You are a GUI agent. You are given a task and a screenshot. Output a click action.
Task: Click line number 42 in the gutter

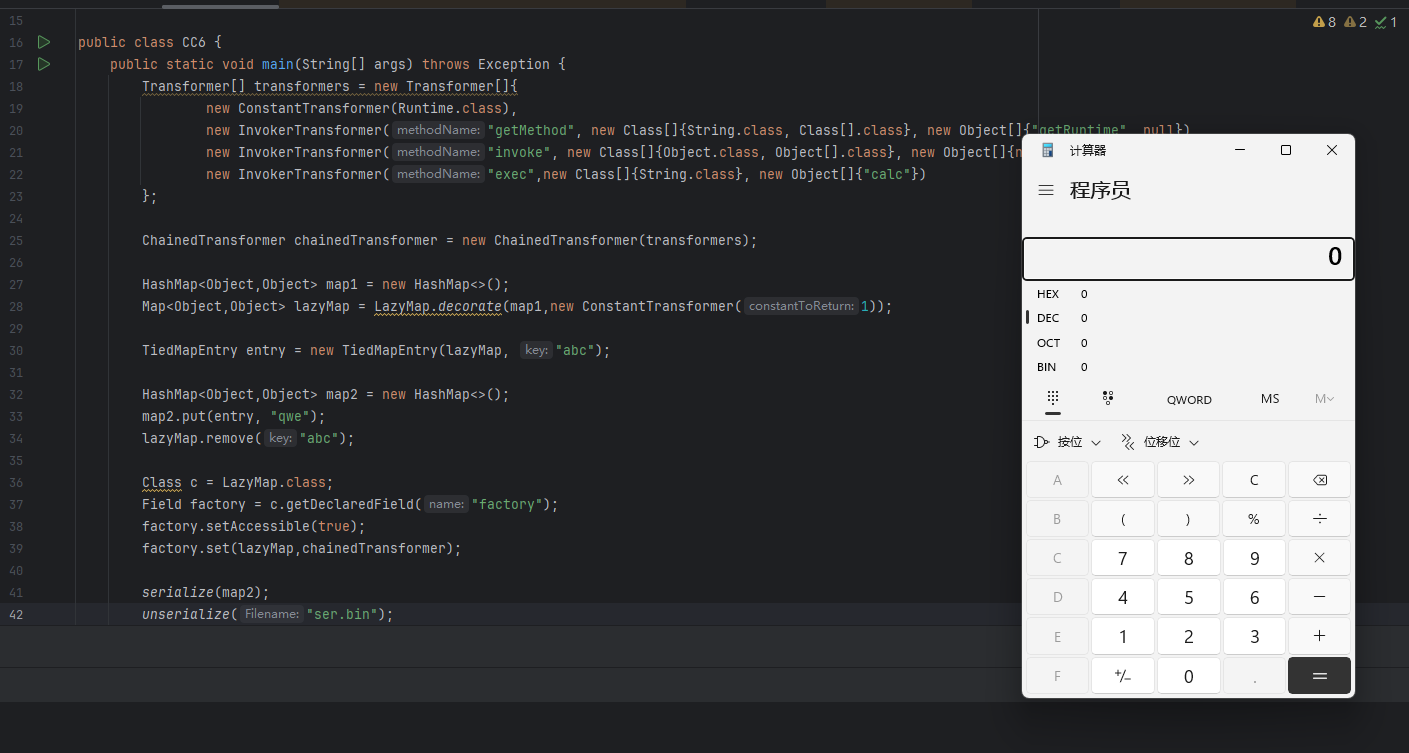pos(16,614)
